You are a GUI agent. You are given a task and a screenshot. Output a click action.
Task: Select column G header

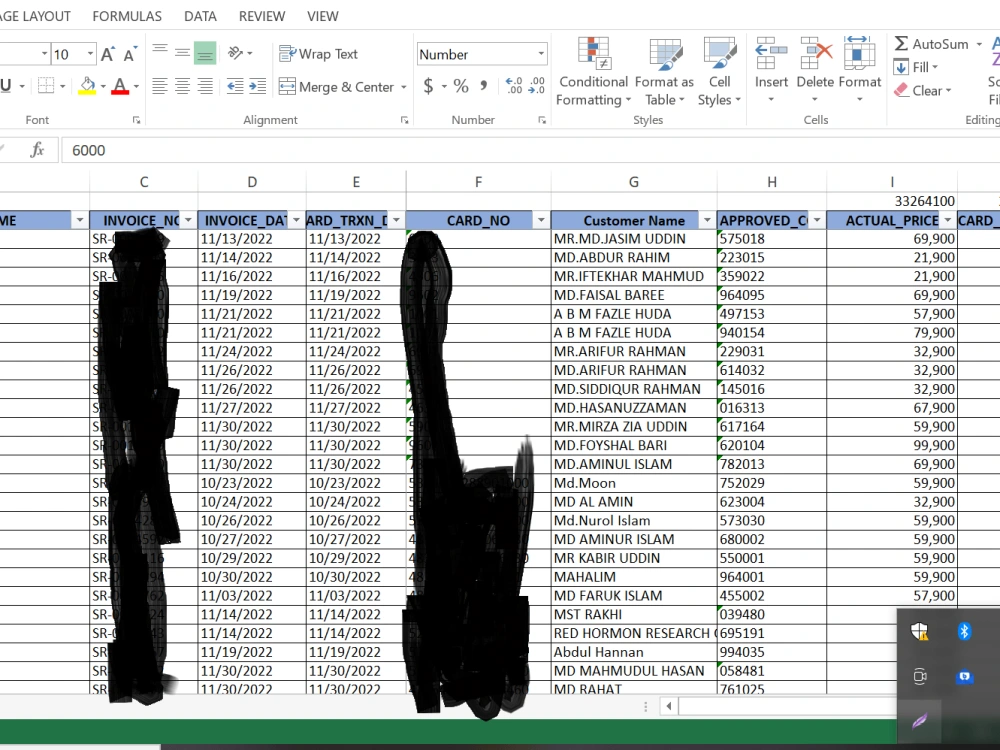(x=633, y=182)
